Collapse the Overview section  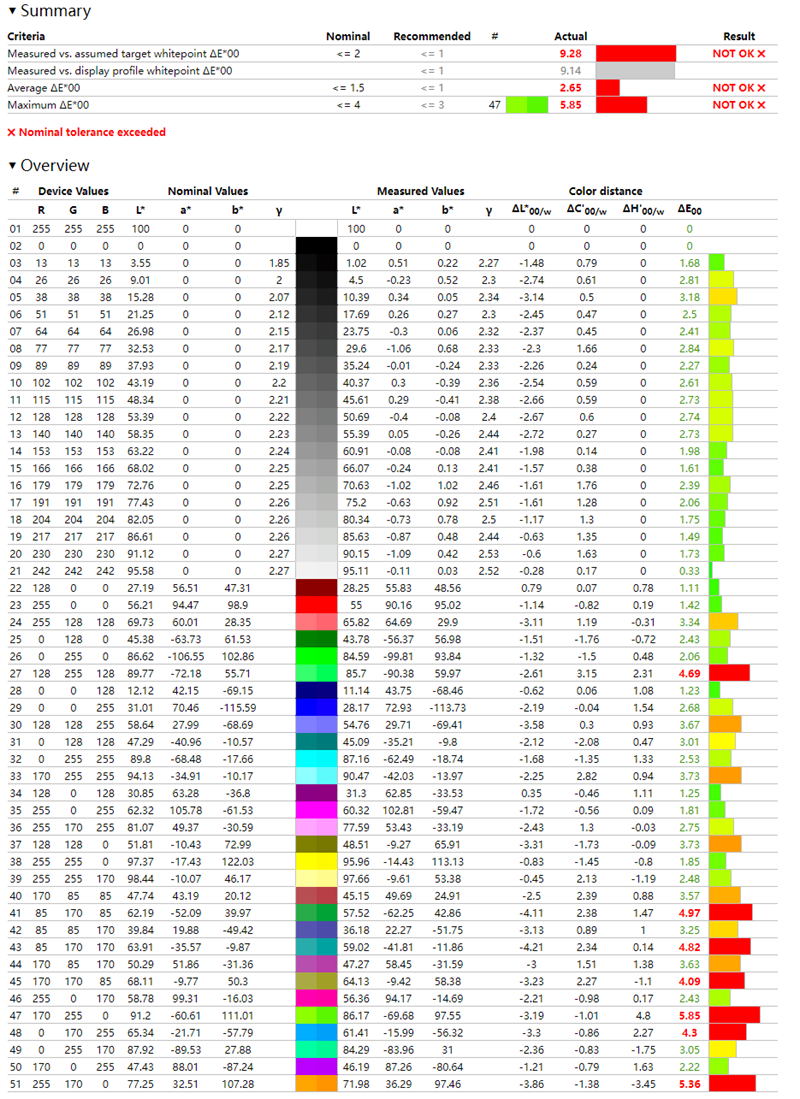click(x=12, y=166)
